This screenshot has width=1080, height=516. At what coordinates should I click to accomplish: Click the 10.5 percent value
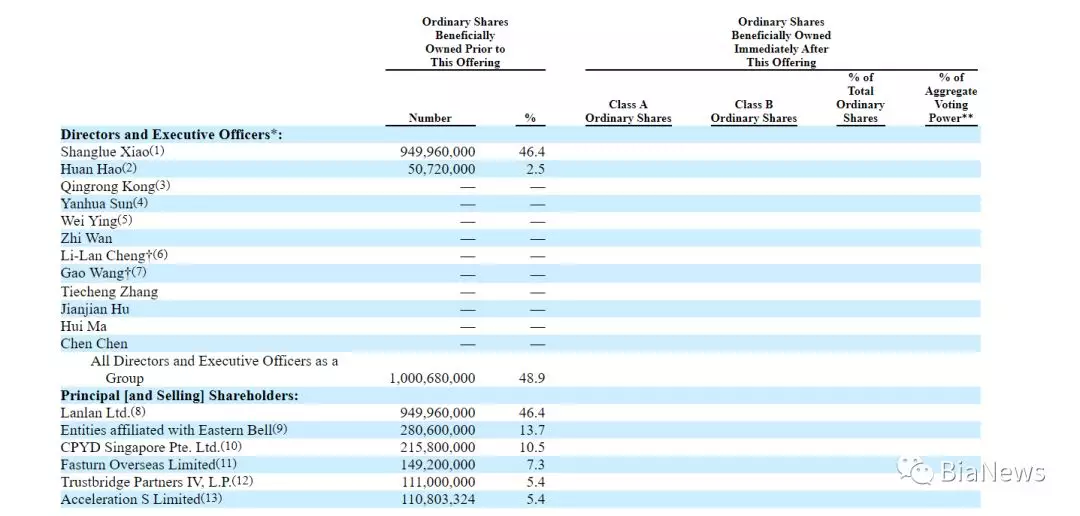tap(531, 447)
